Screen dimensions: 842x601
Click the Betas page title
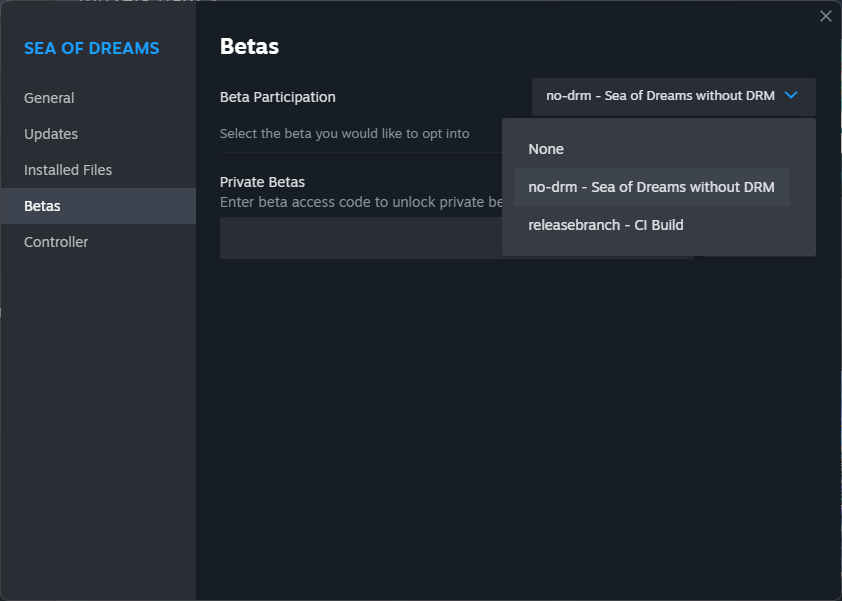tap(248, 46)
